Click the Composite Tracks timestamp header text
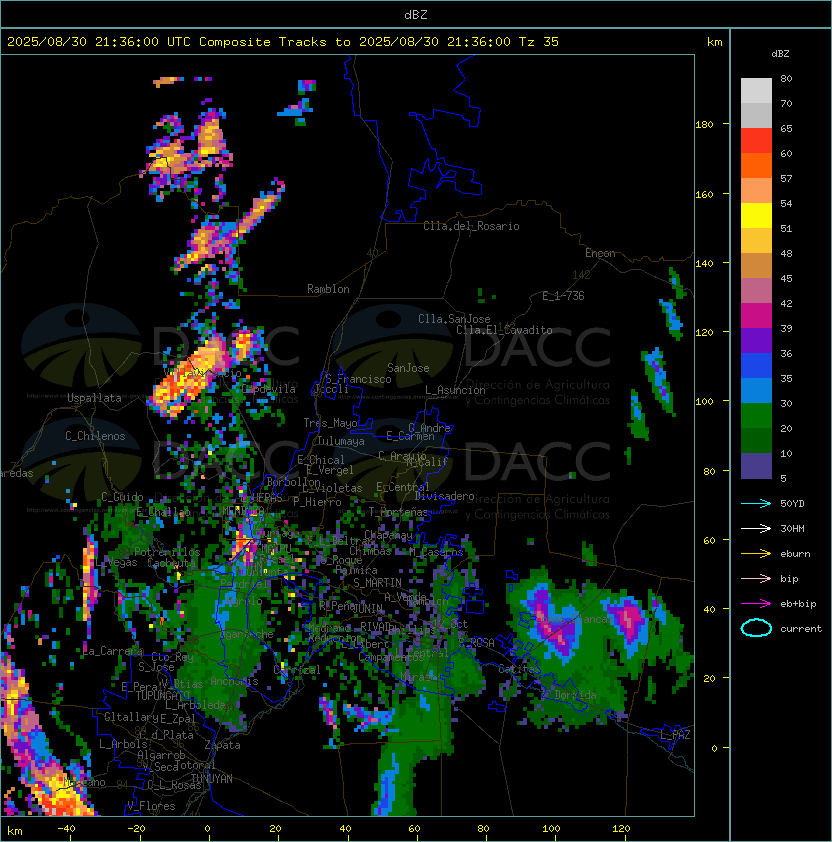832x842 pixels. (283, 41)
